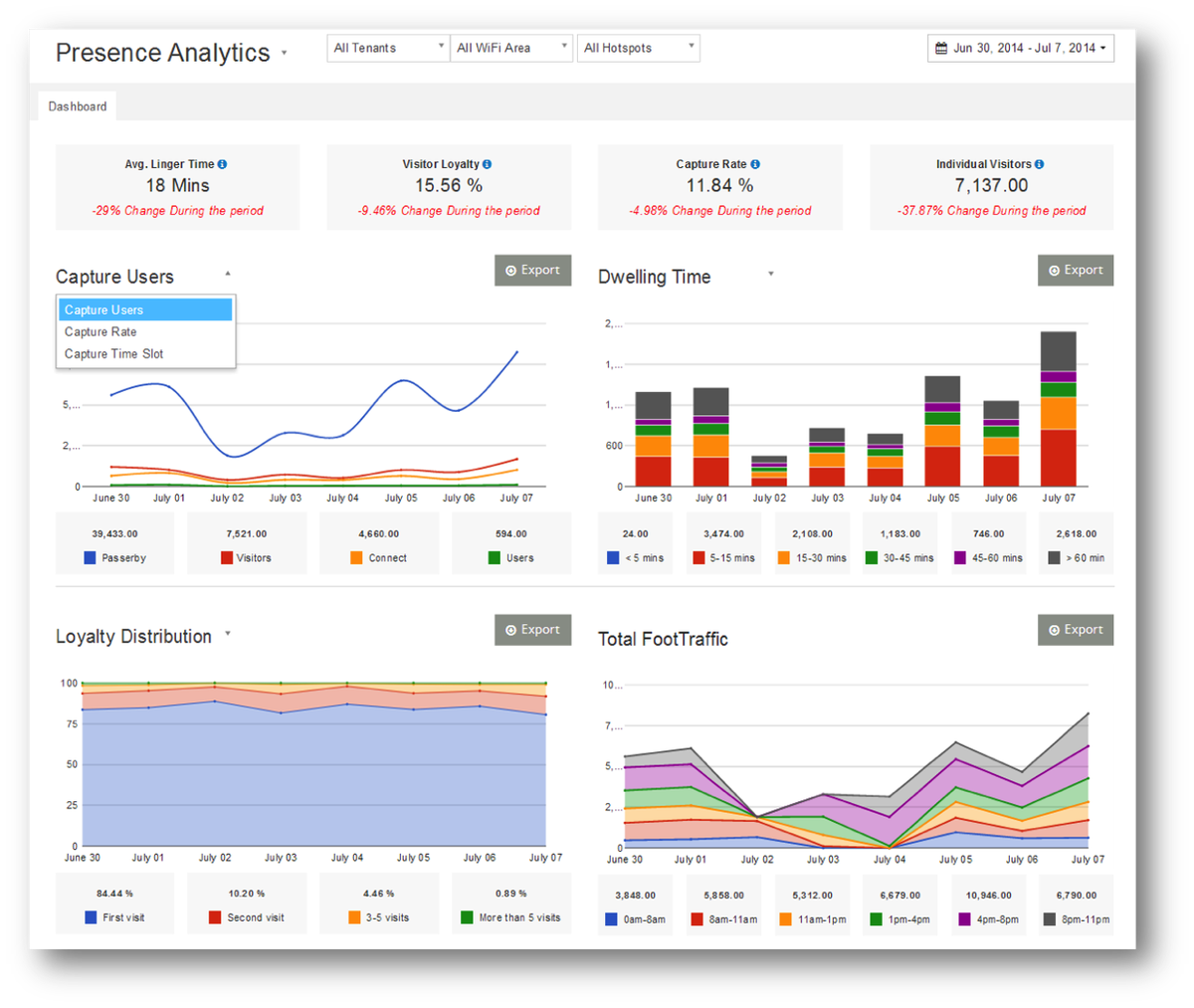
Task: Click the red 8am-11am swatch
Action: [698, 919]
